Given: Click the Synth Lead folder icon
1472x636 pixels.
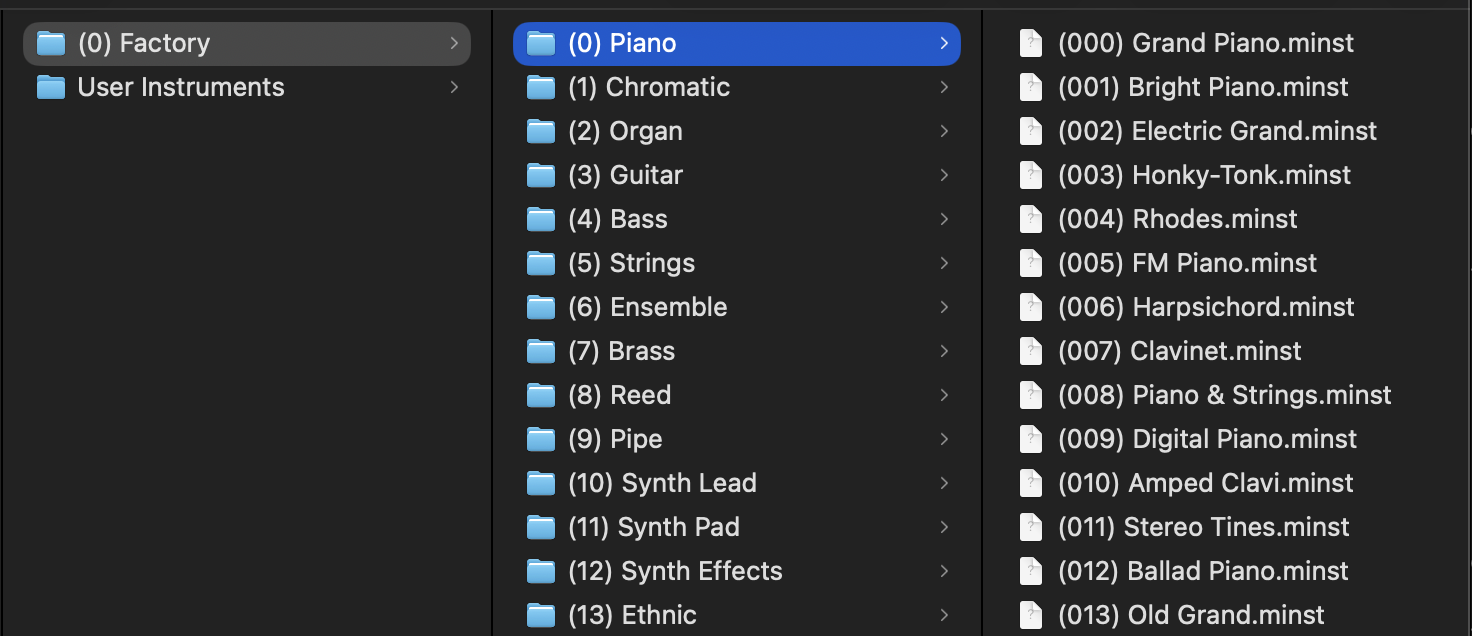Looking at the screenshot, I should click(541, 484).
